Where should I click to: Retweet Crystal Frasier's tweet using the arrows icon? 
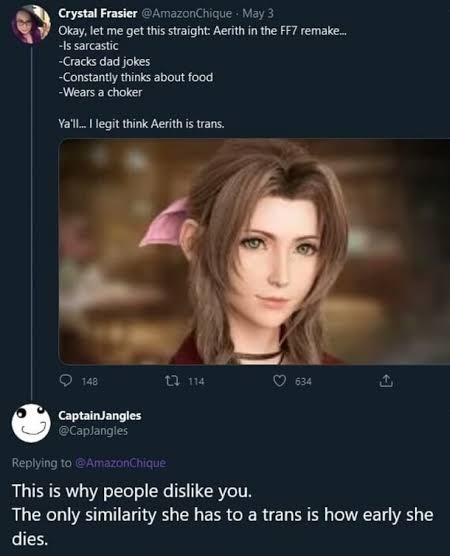pyautogui.click(x=172, y=381)
